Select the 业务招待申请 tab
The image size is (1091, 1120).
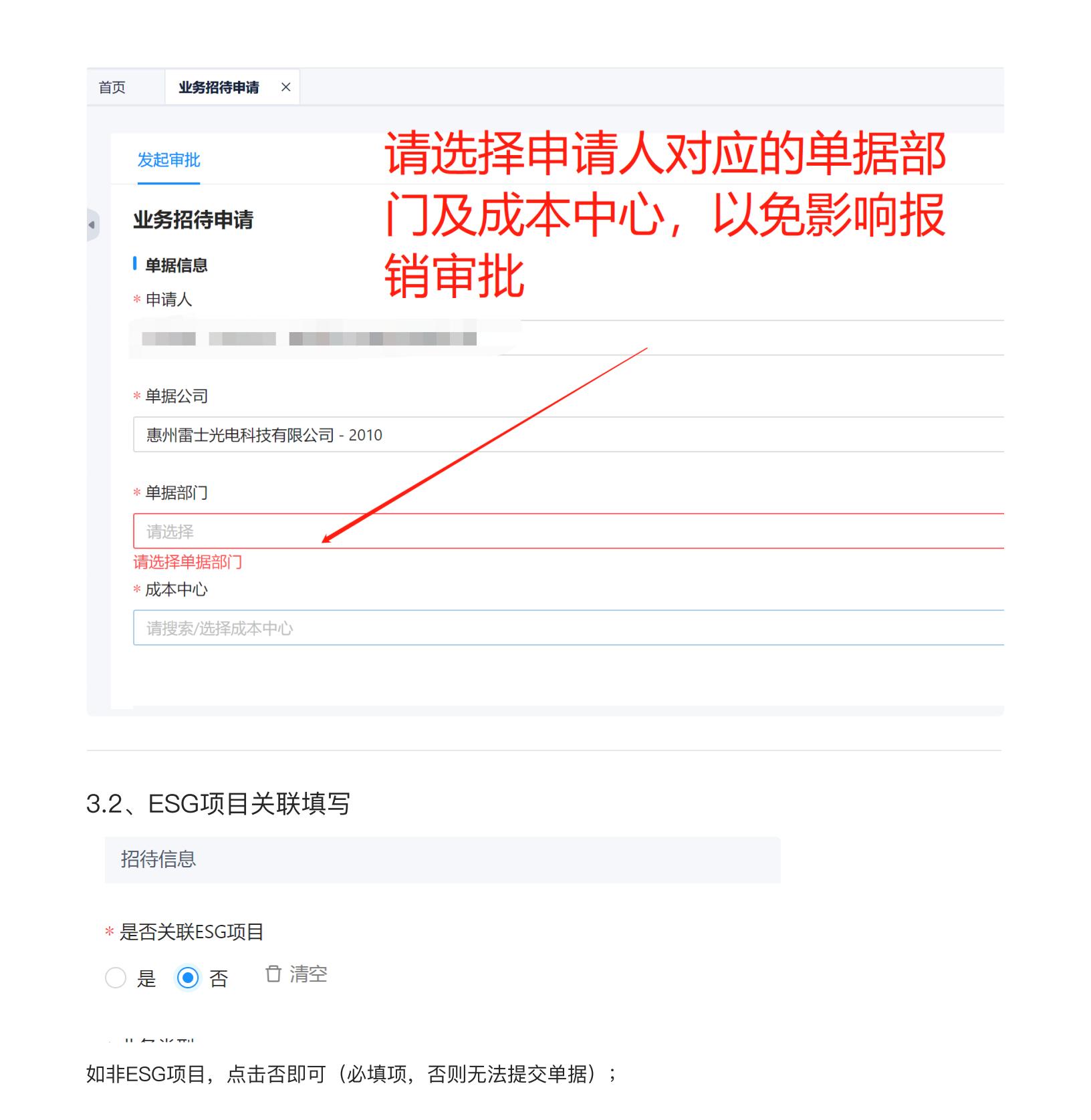219,88
